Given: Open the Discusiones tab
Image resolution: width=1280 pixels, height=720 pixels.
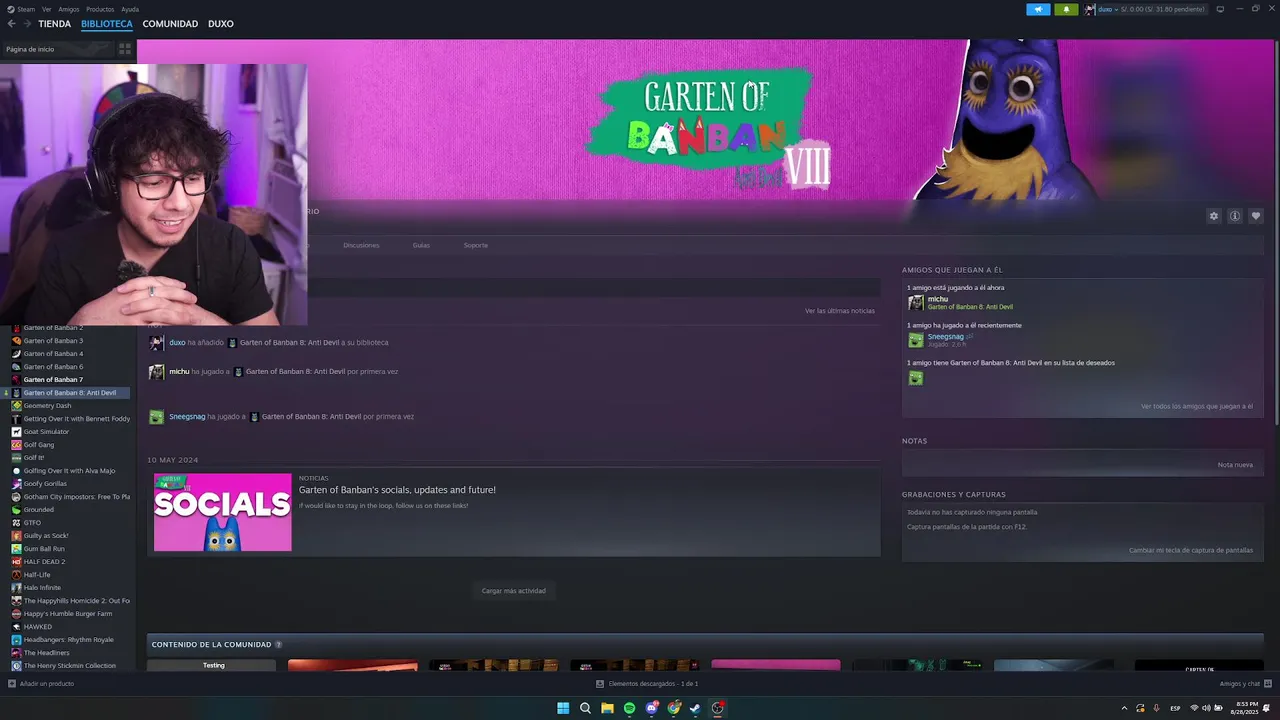Looking at the screenshot, I should [x=361, y=245].
